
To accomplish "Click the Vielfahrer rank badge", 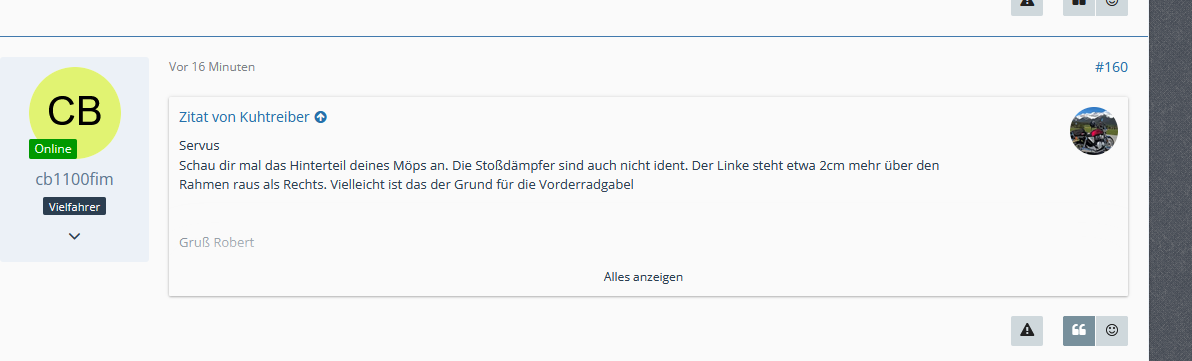I will pos(74,206).
